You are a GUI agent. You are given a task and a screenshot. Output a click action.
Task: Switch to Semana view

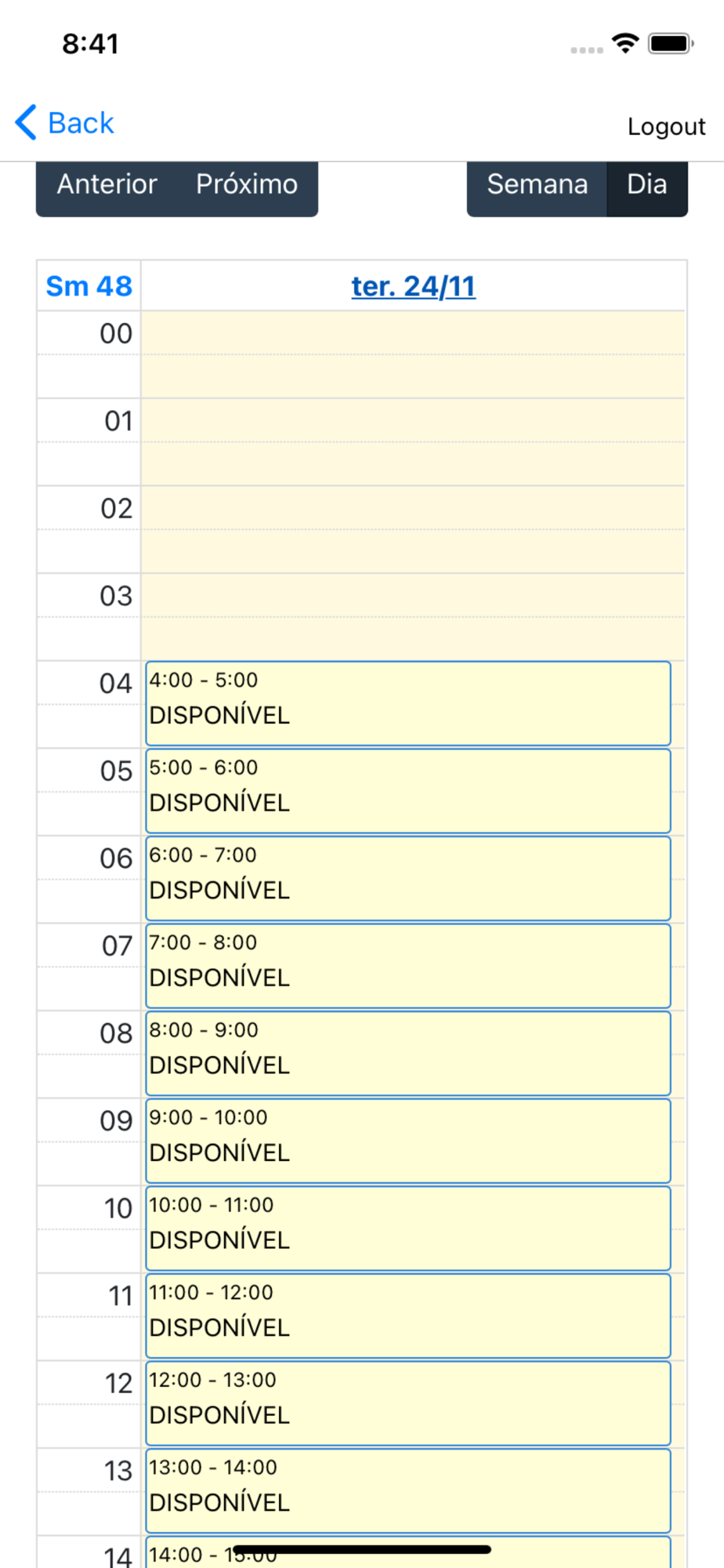537,185
